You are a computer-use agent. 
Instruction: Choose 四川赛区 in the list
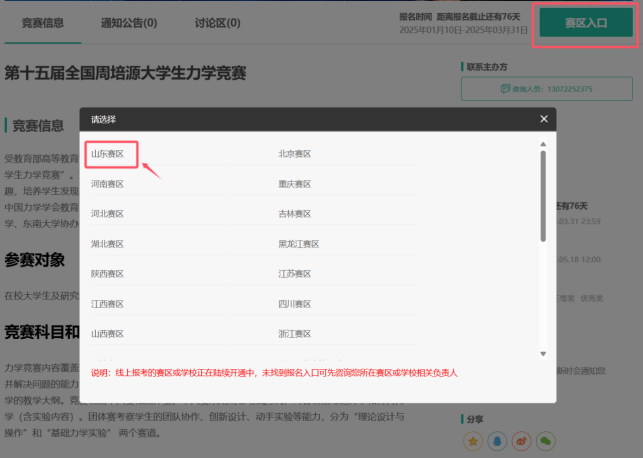coord(294,304)
